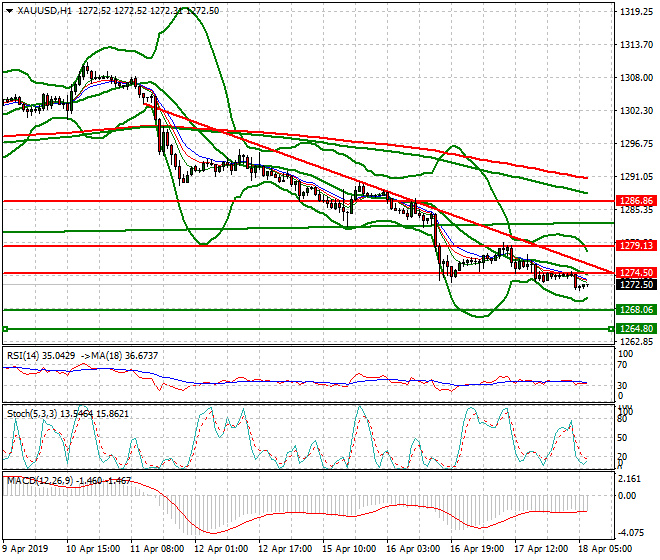Viewport: 660px width, 560px height.
Task: Select the 1279.13 red price label
Action: pyautogui.click(x=635, y=245)
